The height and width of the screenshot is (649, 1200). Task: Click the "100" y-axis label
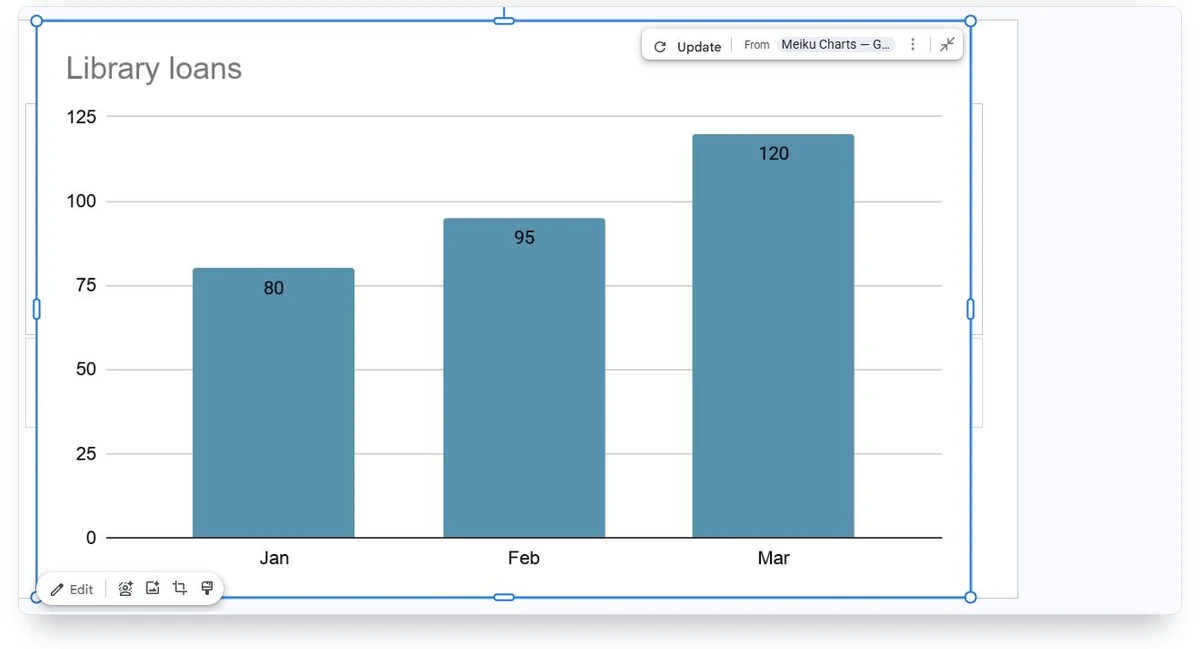pos(82,201)
